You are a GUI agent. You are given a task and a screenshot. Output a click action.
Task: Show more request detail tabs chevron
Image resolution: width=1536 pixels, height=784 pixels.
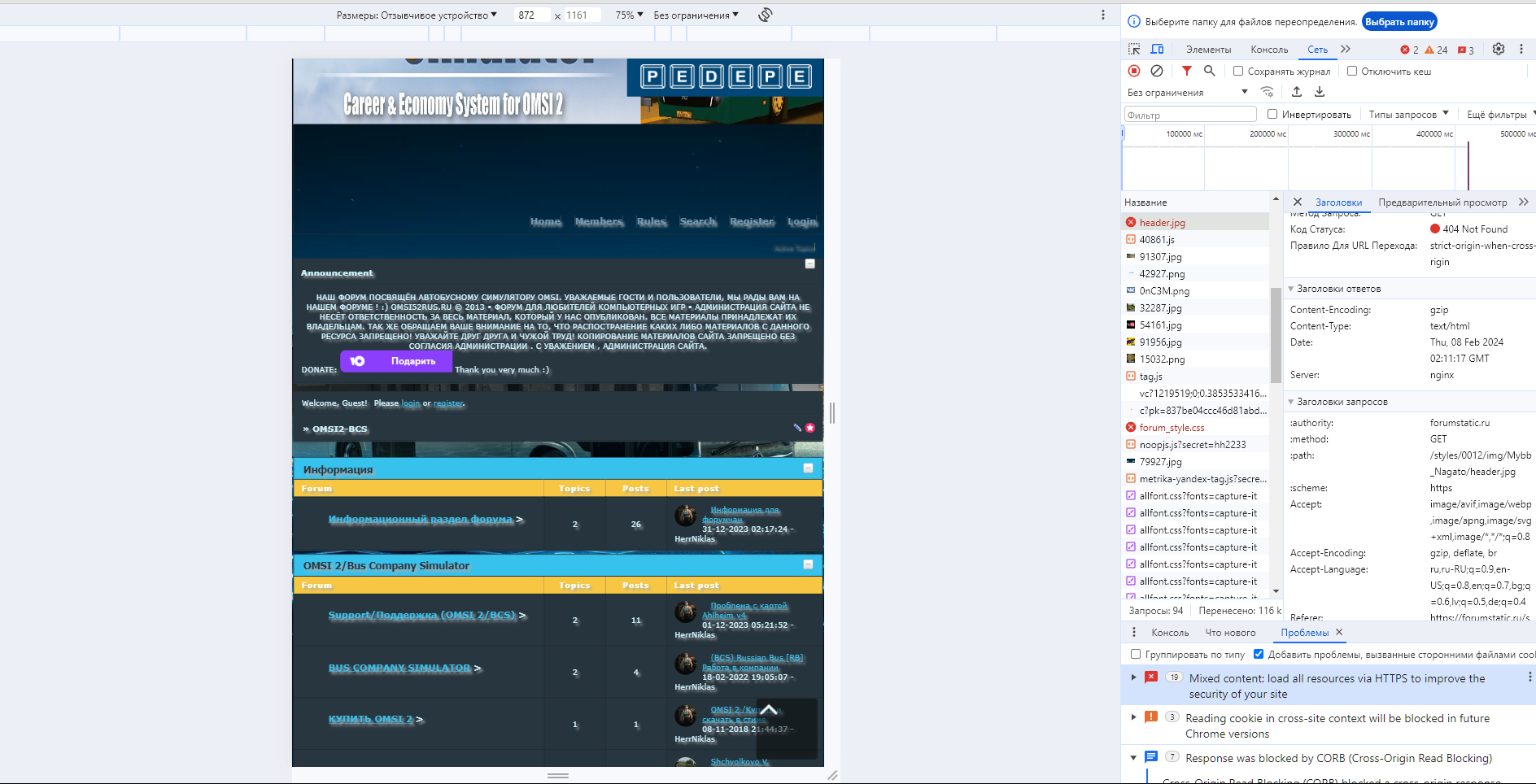click(x=1524, y=202)
